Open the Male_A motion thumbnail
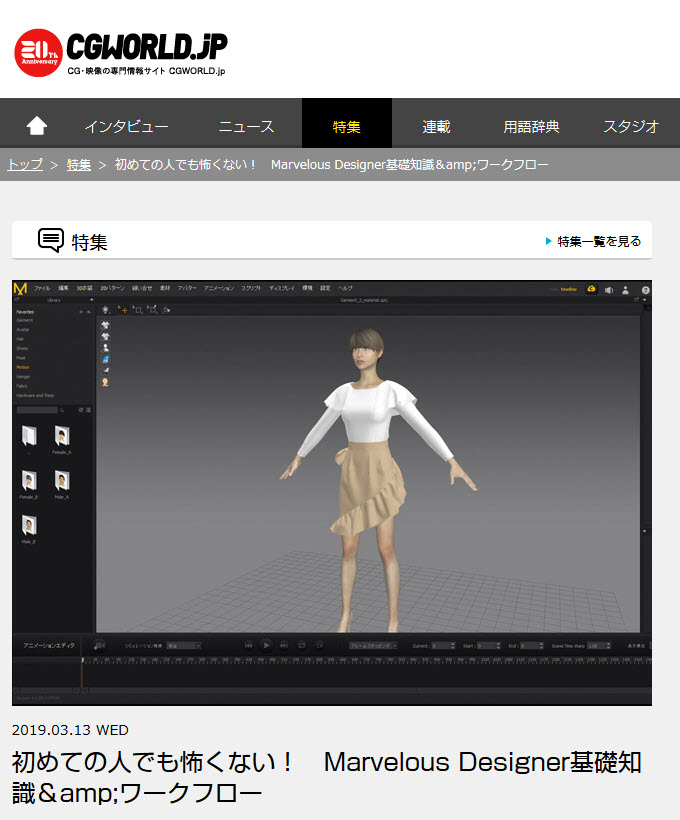This screenshot has height=820, width=680. pos(62,480)
